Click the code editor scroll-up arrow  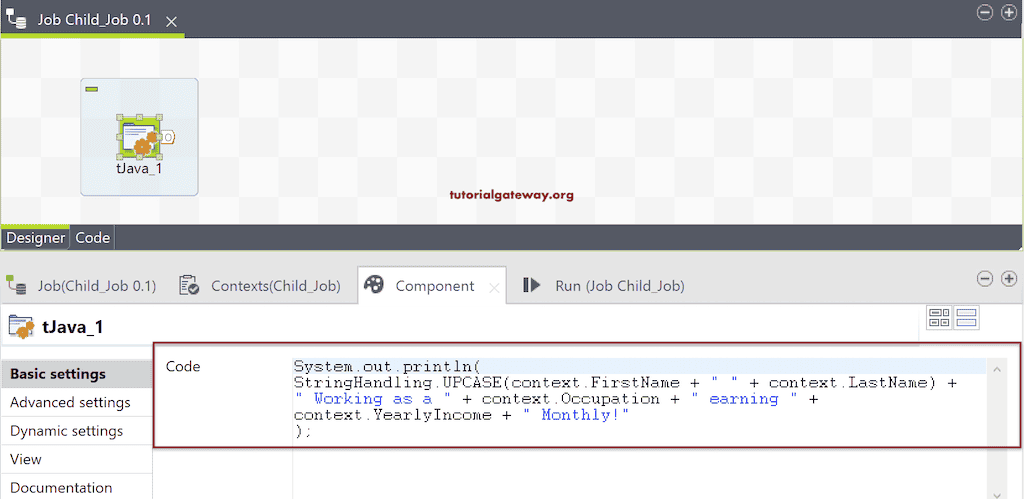[x=997, y=371]
